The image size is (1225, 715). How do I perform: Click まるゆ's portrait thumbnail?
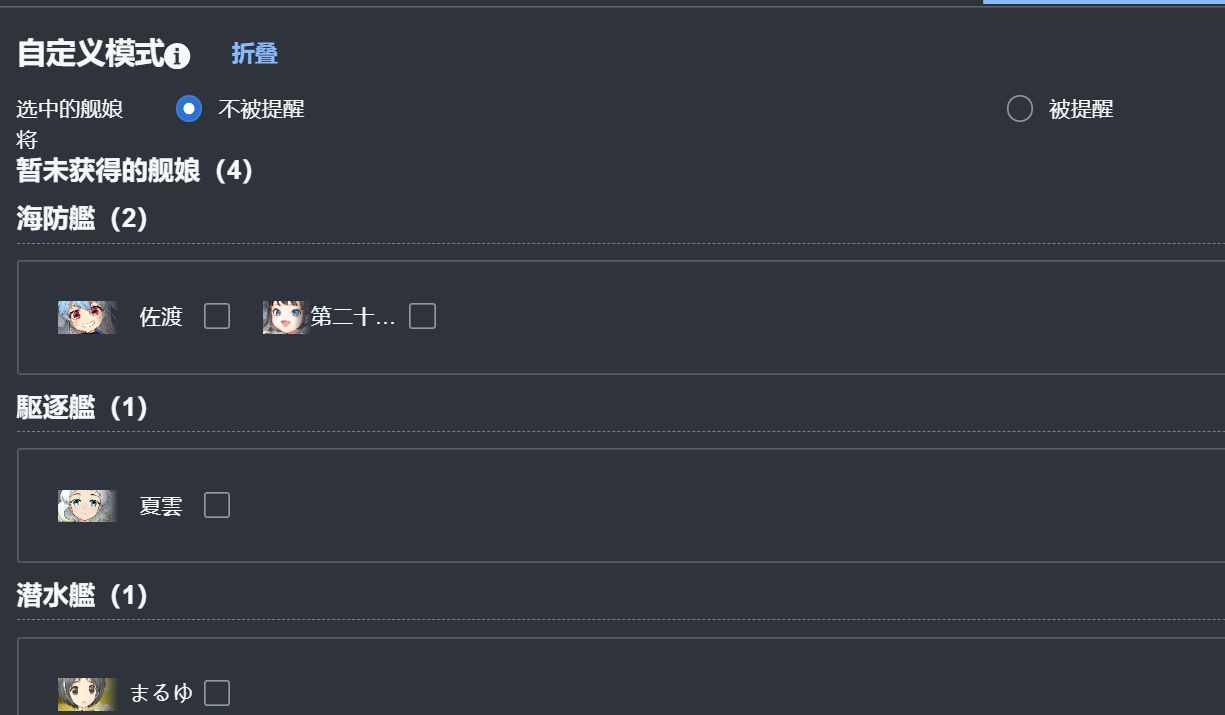click(x=87, y=694)
